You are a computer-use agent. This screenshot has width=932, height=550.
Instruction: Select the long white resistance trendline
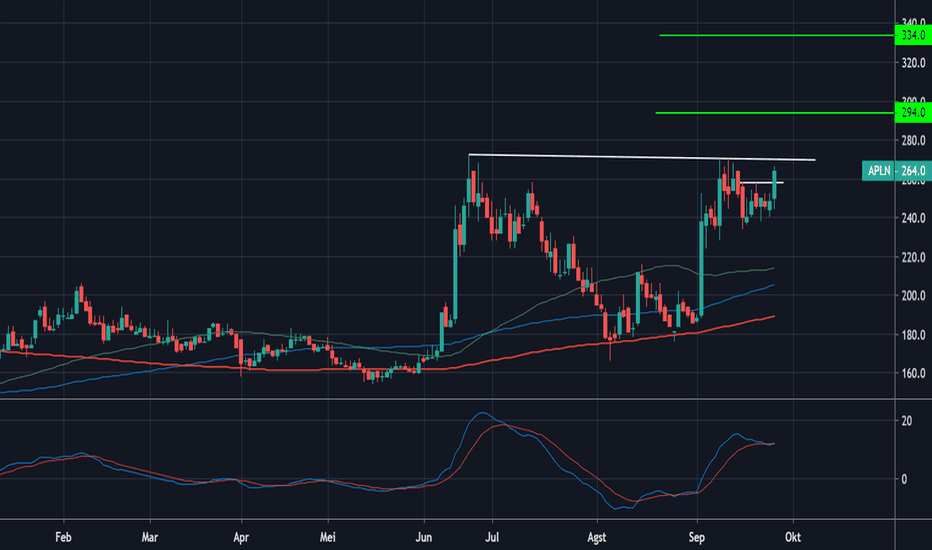[642, 157]
